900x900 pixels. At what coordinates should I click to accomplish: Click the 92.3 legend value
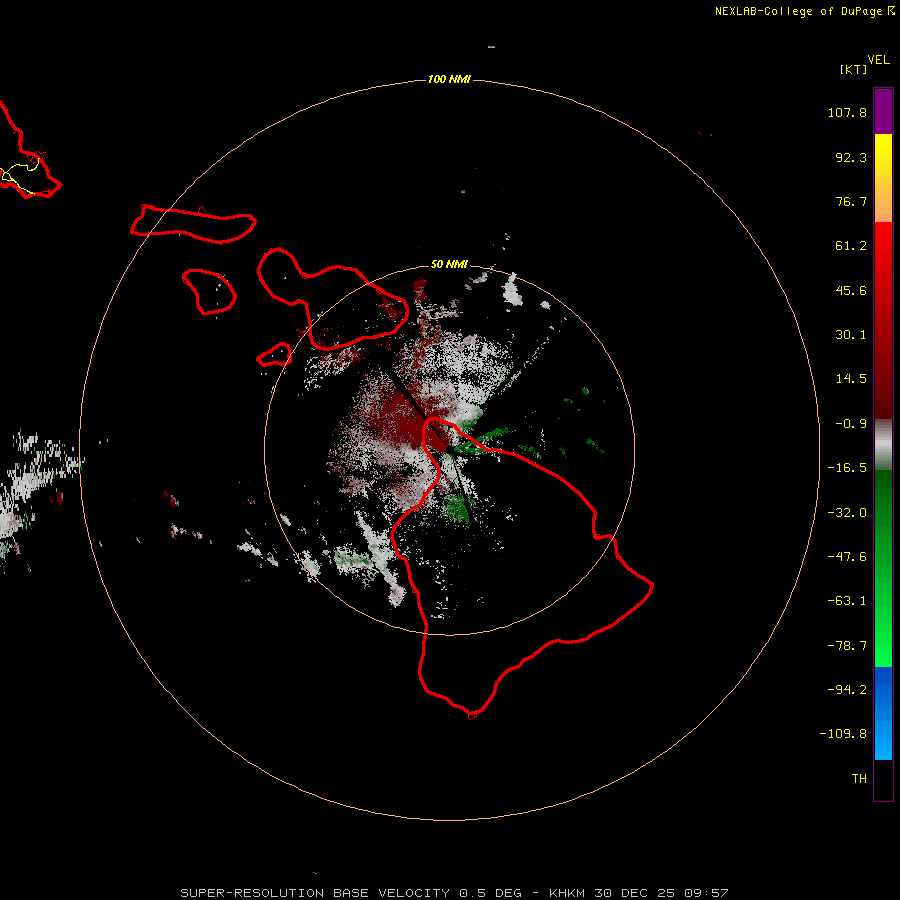tap(851, 157)
